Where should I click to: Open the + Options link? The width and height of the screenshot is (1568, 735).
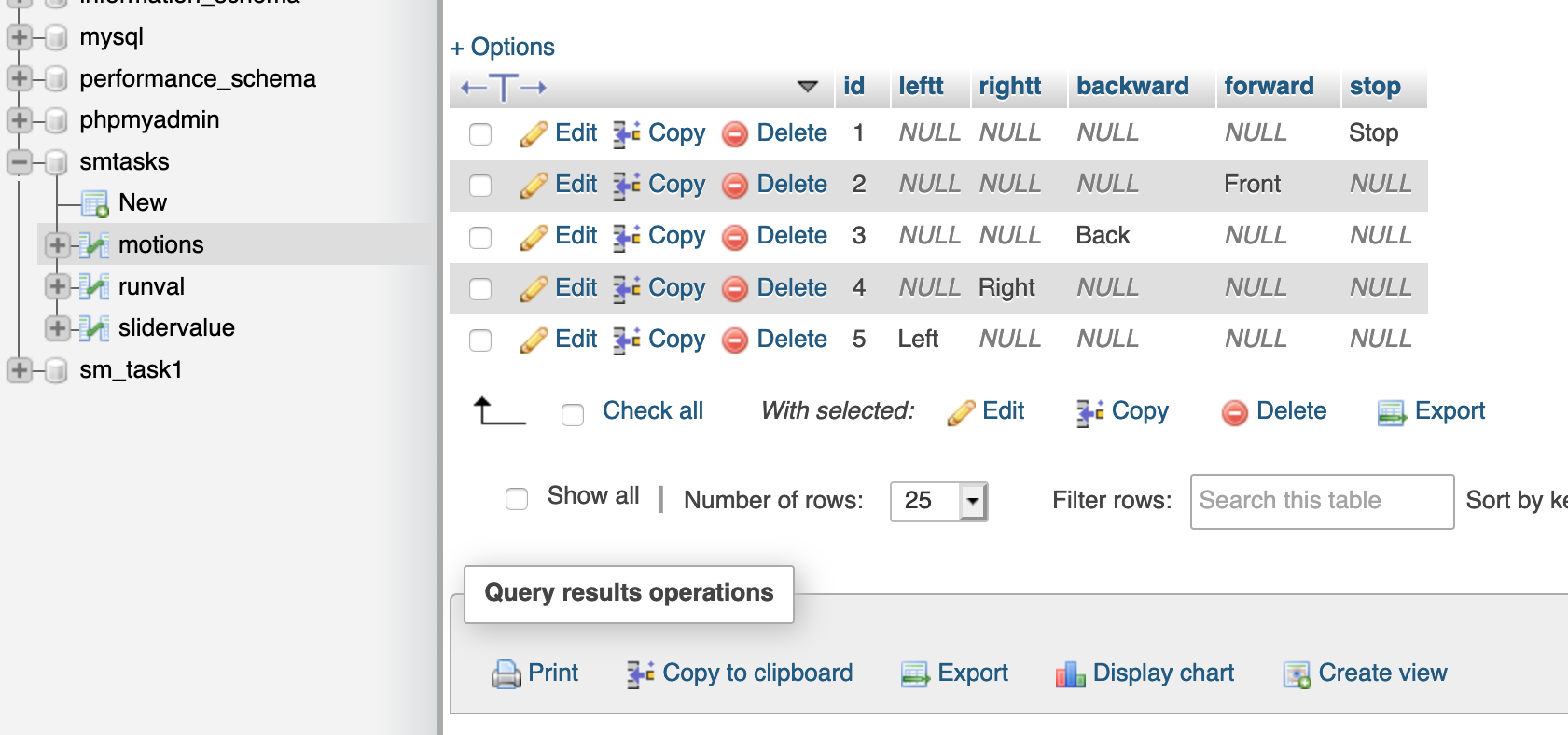tap(502, 47)
